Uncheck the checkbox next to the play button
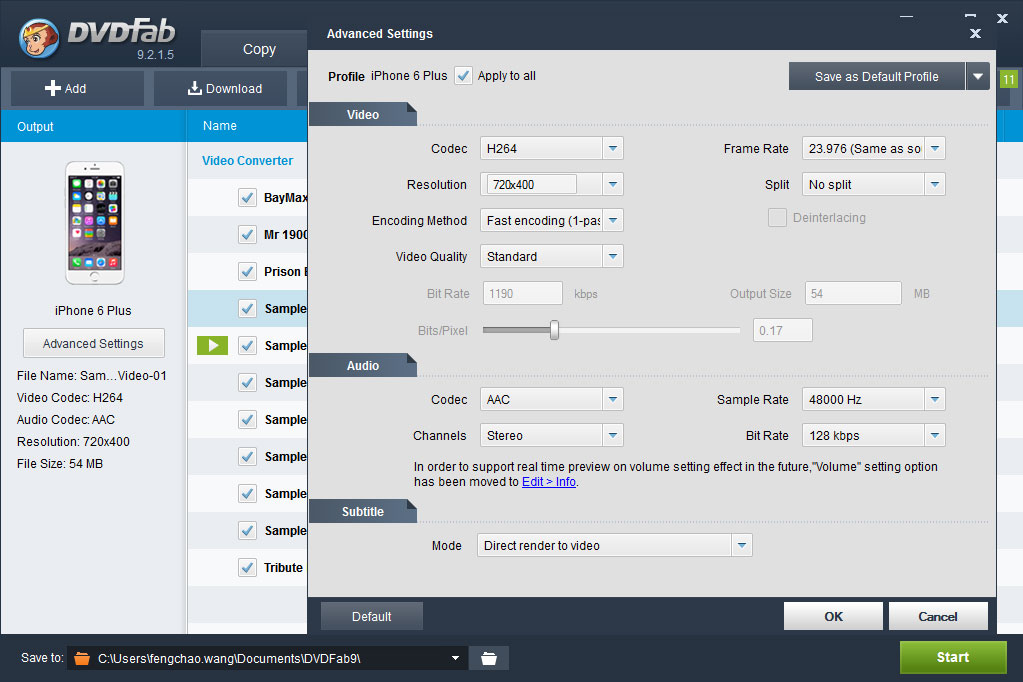This screenshot has height=682, width=1023. [x=247, y=345]
